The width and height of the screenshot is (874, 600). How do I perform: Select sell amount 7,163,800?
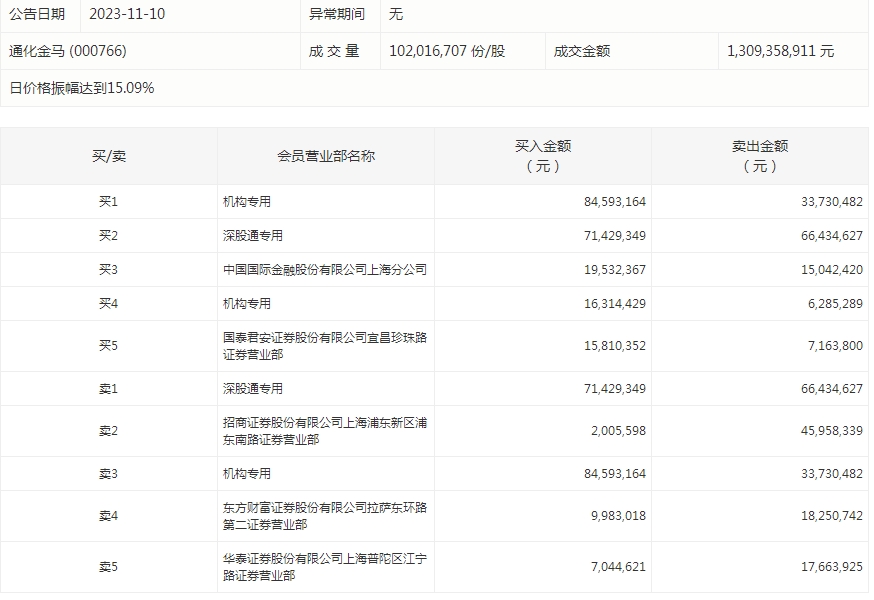[x=835, y=346]
